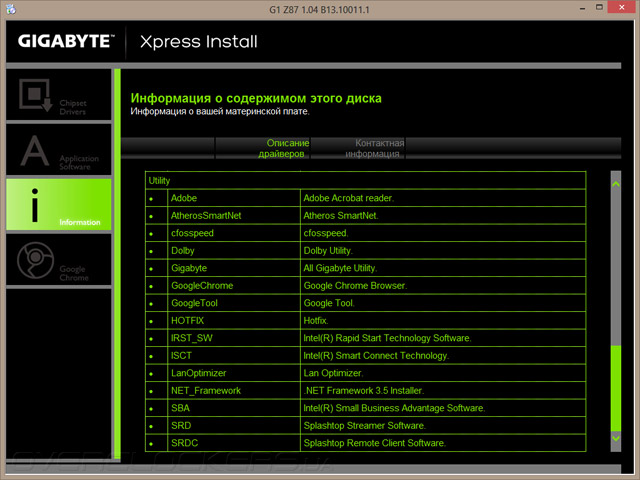This screenshot has height=480, width=640.
Task: Select the SRDC entry
Action: tap(184, 443)
